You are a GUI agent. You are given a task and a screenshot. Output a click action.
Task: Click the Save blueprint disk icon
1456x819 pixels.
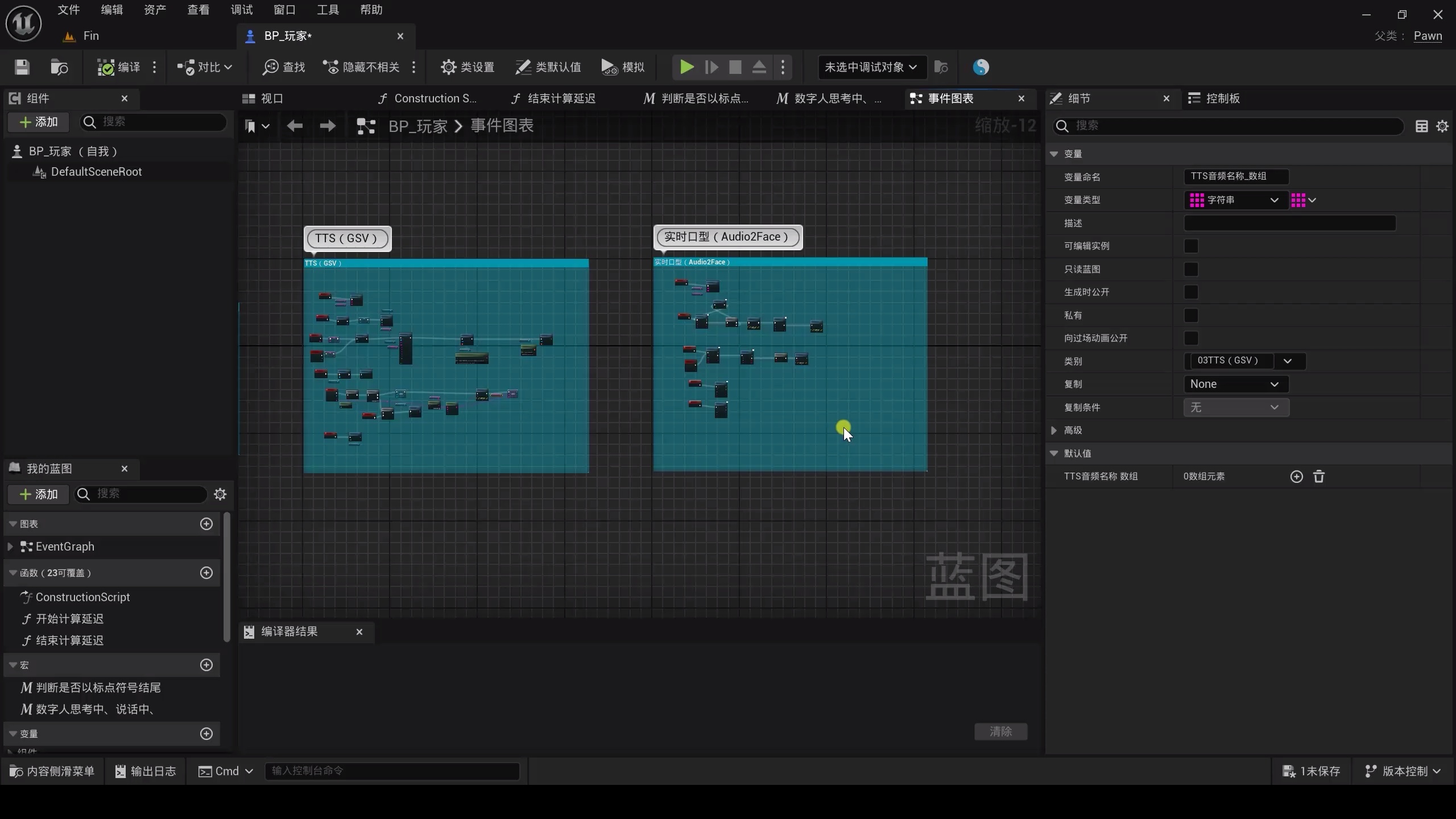[x=22, y=67]
